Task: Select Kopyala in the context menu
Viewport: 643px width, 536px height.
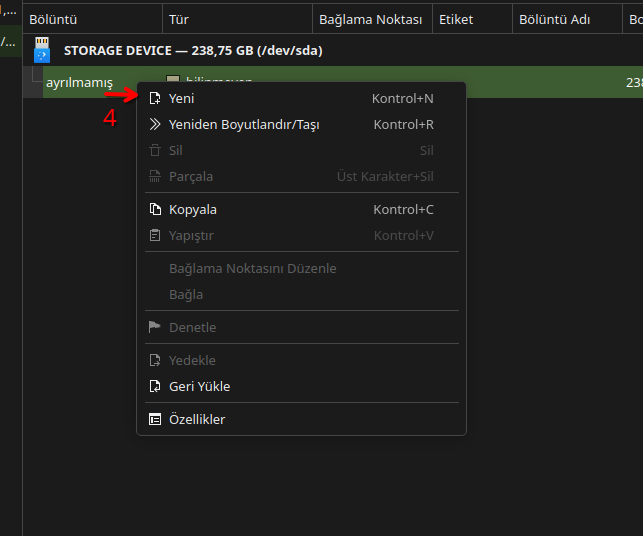Action: pos(193,209)
